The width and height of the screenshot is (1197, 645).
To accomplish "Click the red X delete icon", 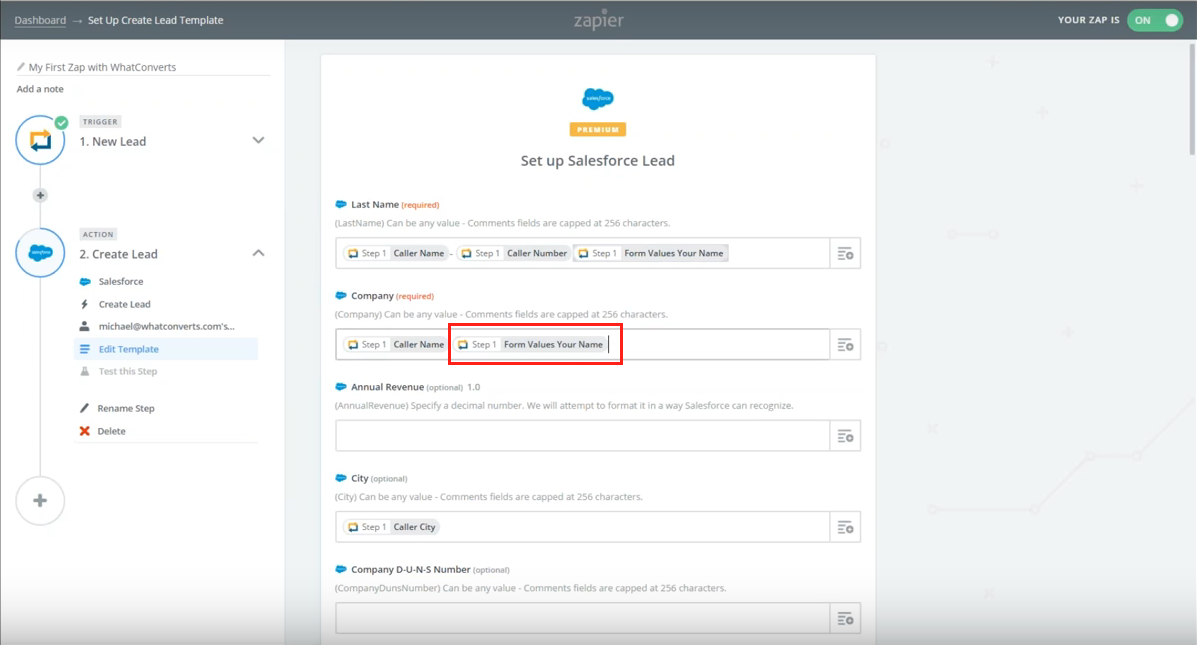I will pyautogui.click(x=85, y=431).
